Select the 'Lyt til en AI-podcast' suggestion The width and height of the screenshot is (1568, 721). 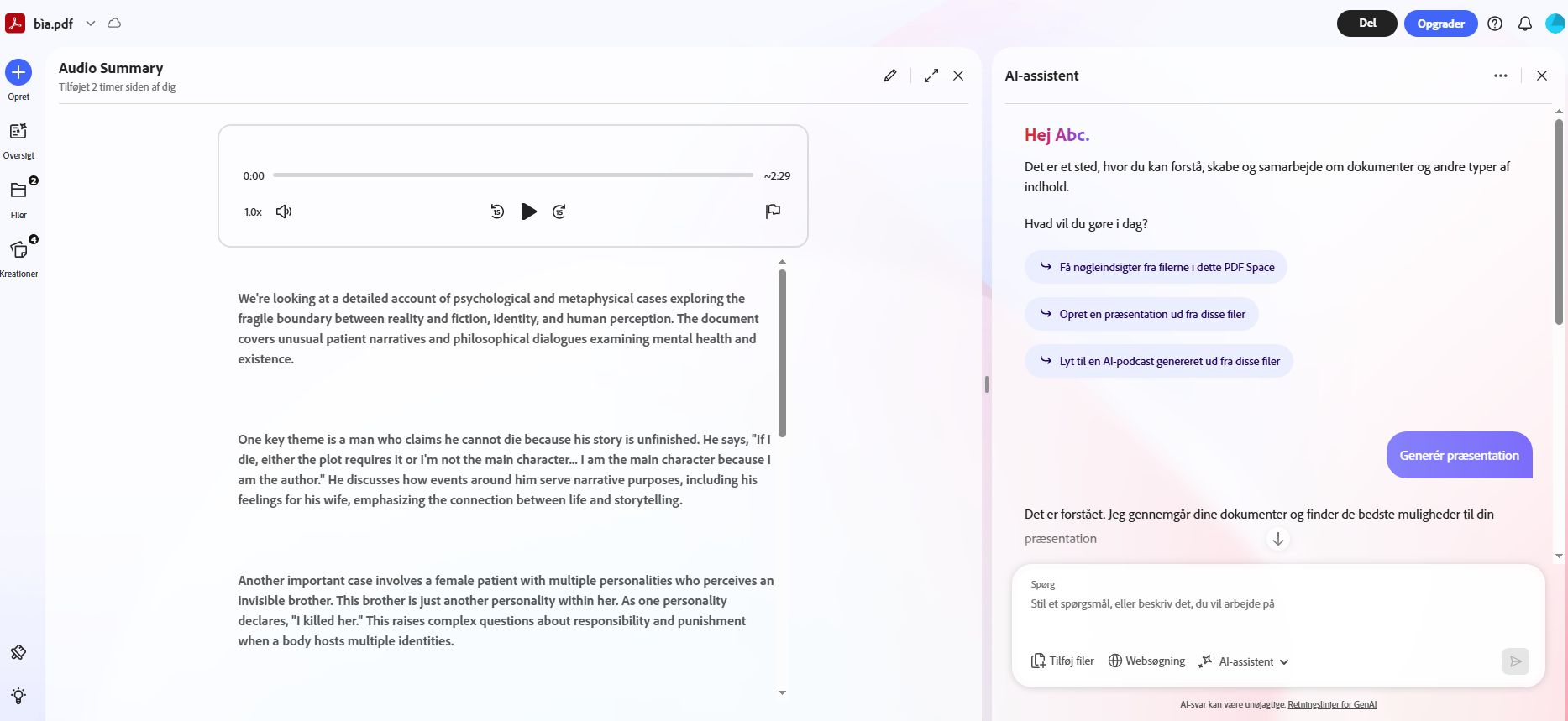pyautogui.click(x=1159, y=361)
